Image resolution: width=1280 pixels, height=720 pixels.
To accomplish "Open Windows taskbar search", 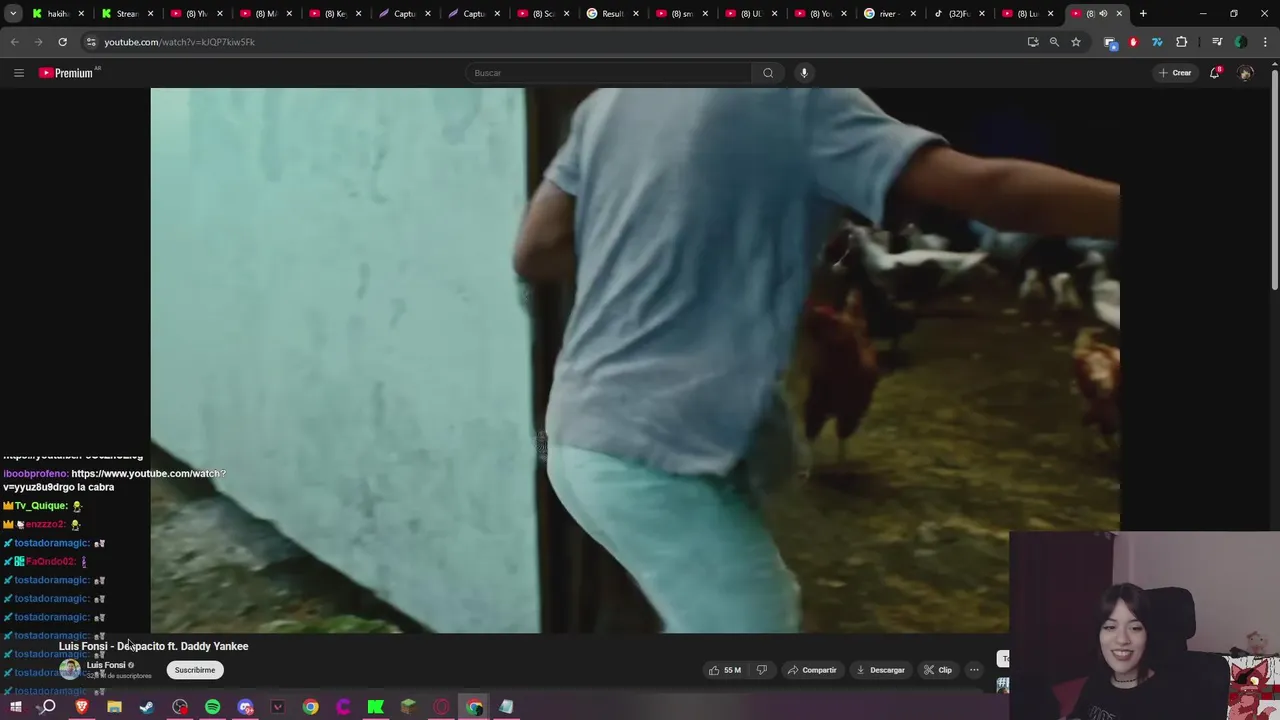I will pos(48,707).
